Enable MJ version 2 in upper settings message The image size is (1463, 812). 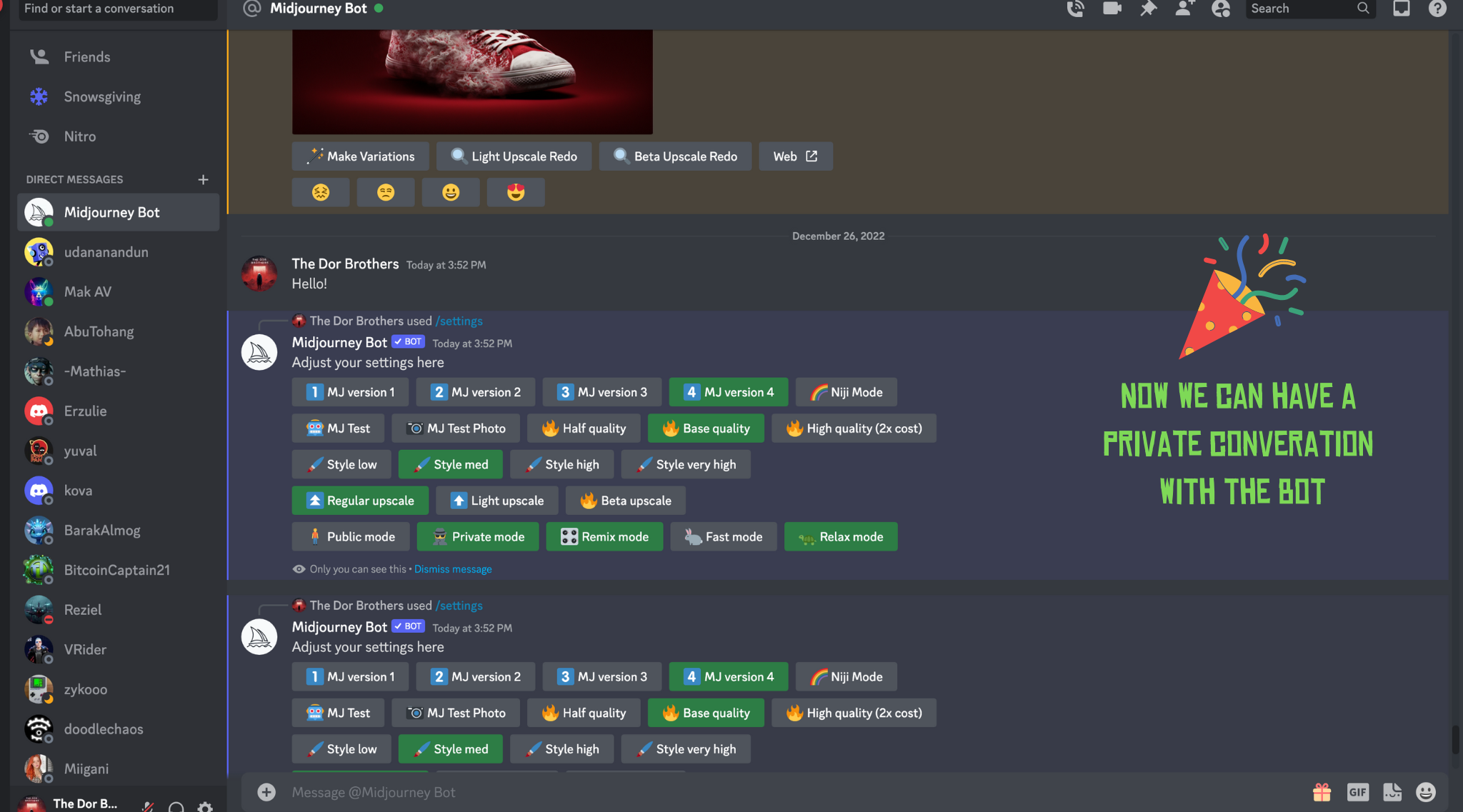pyautogui.click(x=476, y=392)
